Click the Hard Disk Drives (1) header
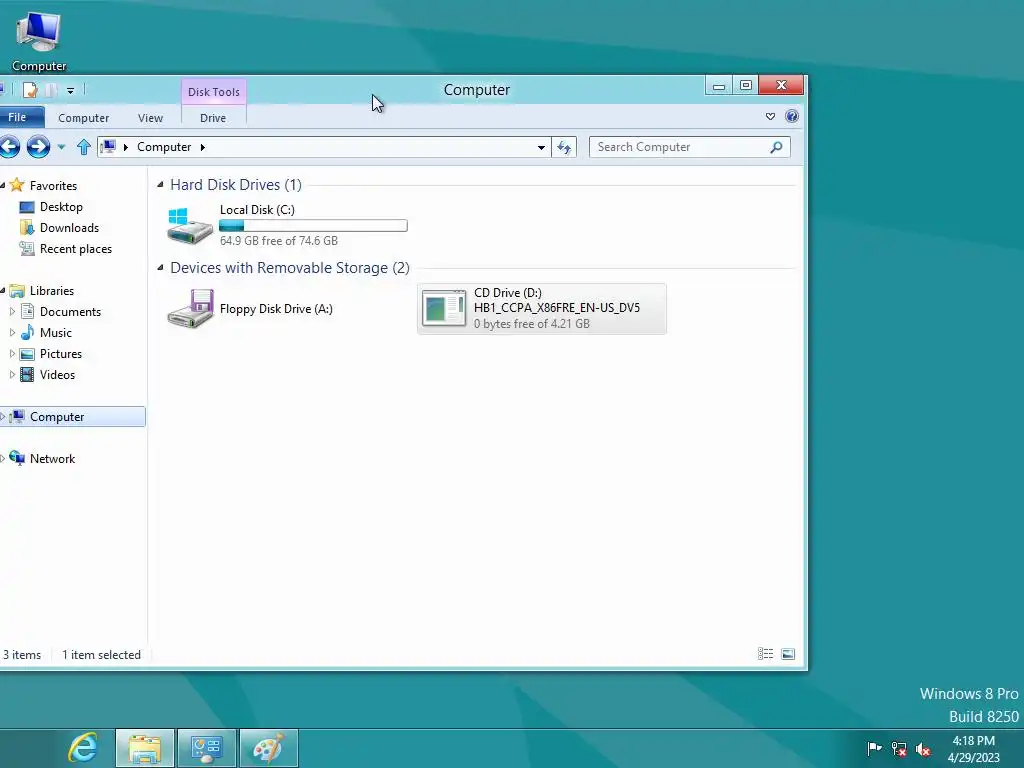The height and width of the screenshot is (768, 1024). pyautogui.click(x=236, y=185)
